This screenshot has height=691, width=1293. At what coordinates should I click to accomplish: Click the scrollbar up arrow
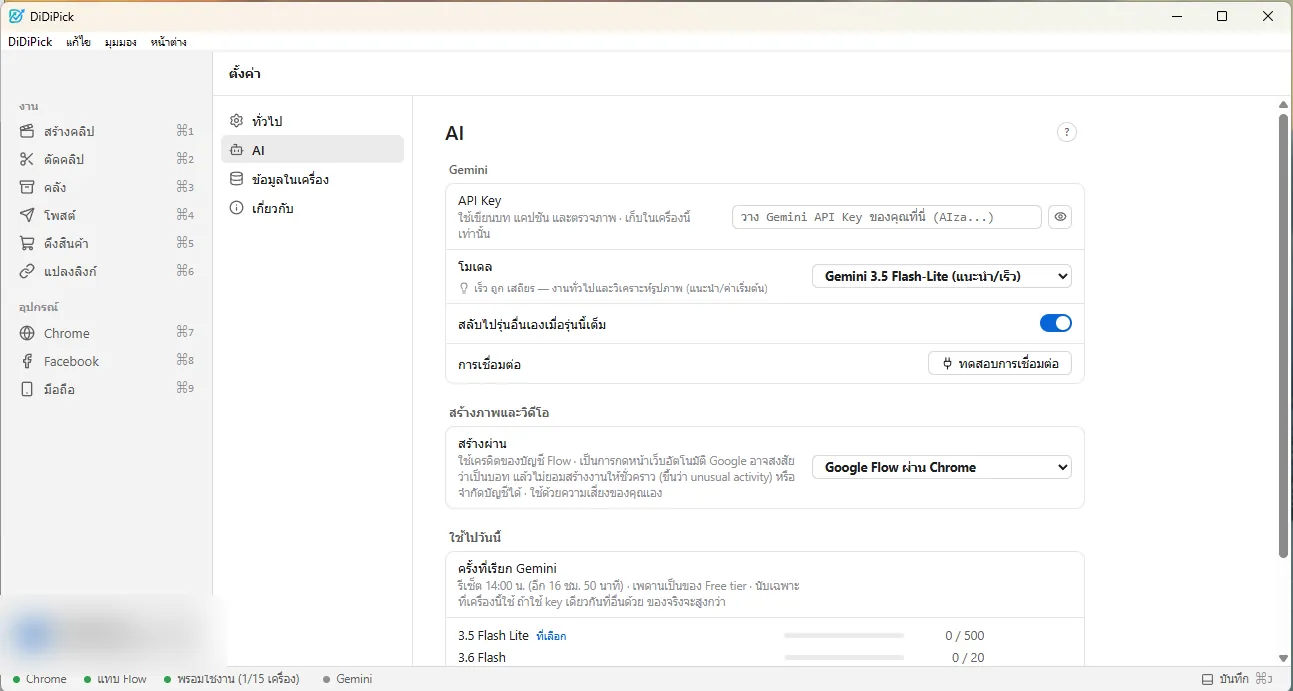point(1284,104)
